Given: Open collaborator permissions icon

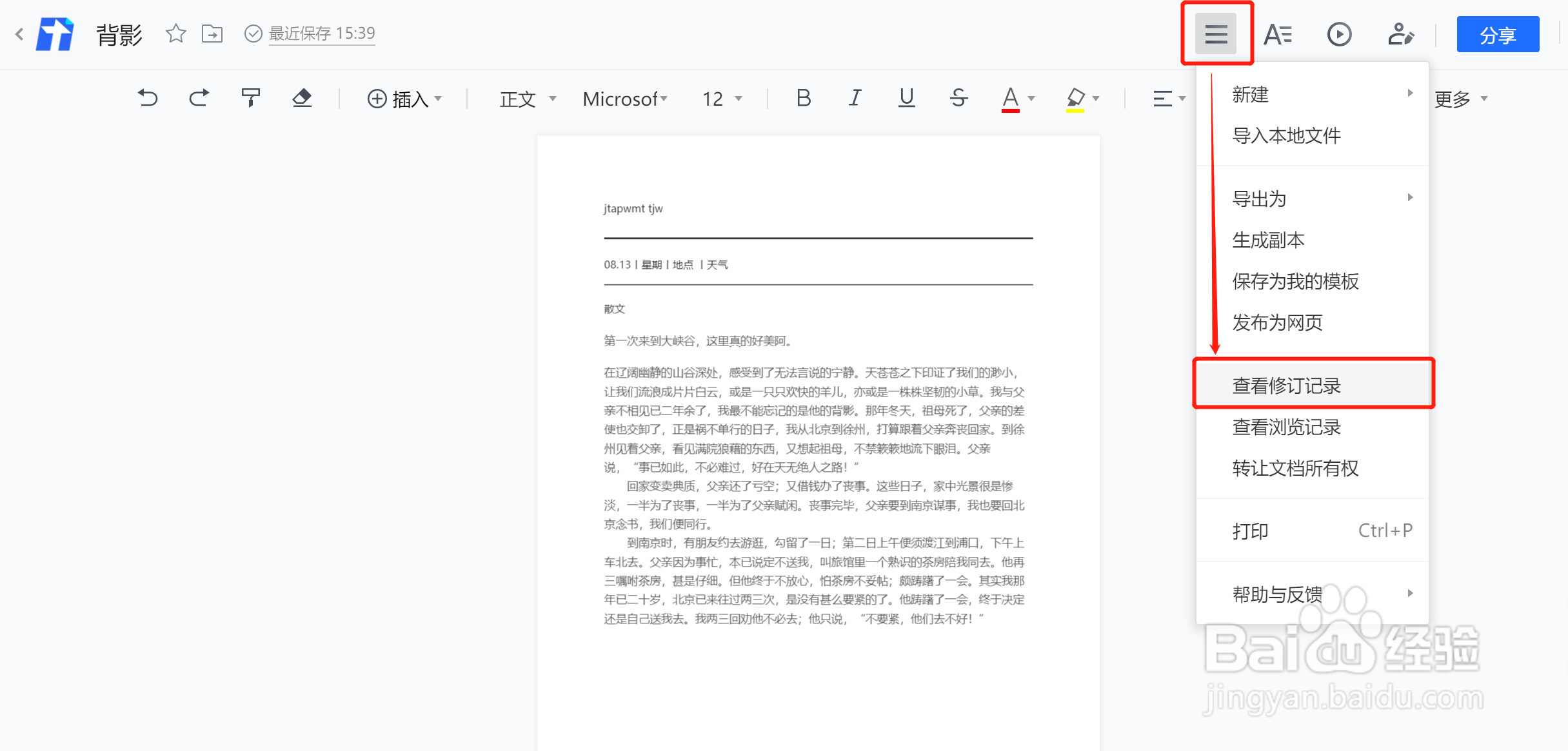Looking at the screenshot, I should coord(1401,34).
